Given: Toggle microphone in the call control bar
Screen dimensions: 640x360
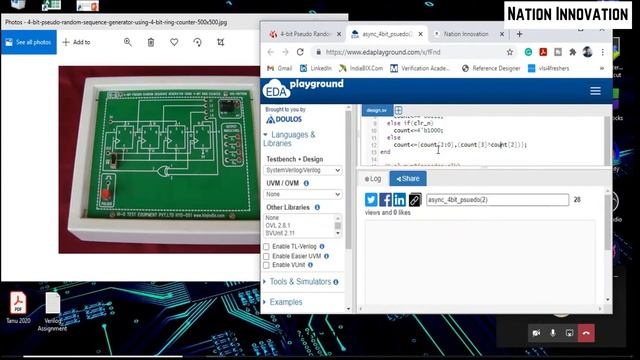Looking at the screenshot, I should (x=553, y=333).
